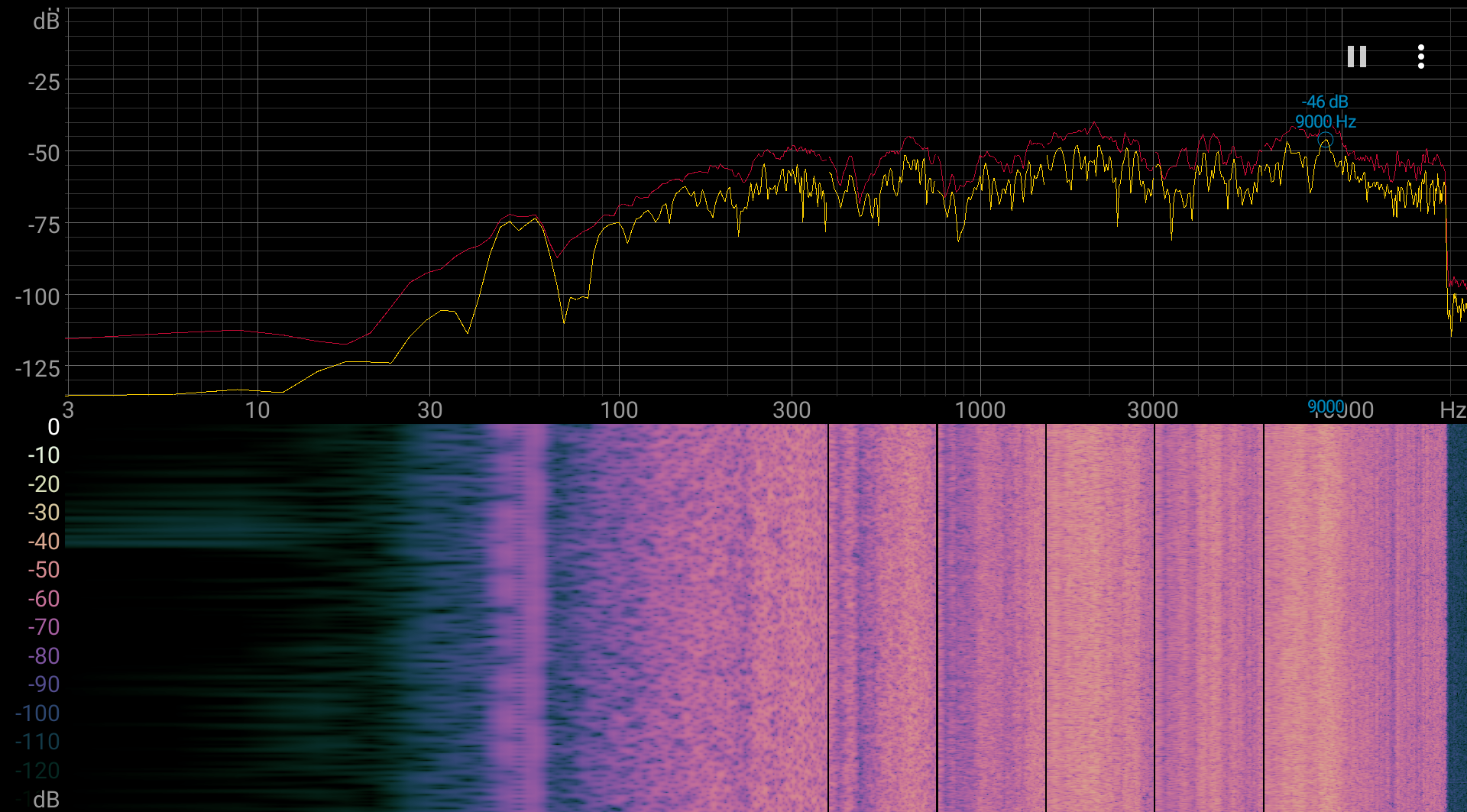
Task: Click the '30' frequency axis label
Action: click(x=430, y=410)
